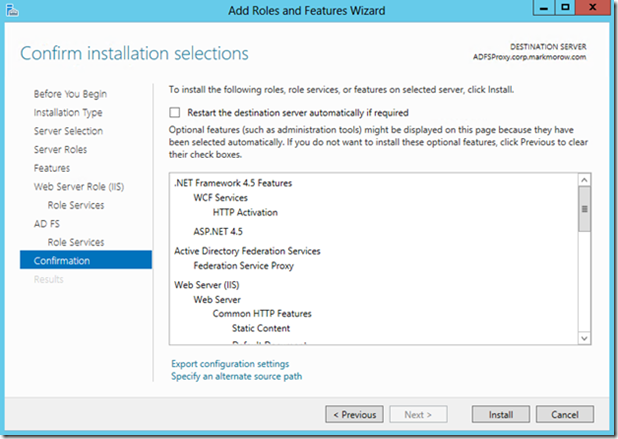Select the Web Server (IIS) list entry
The height and width of the screenshot is (439, 618).
[207, 285]
